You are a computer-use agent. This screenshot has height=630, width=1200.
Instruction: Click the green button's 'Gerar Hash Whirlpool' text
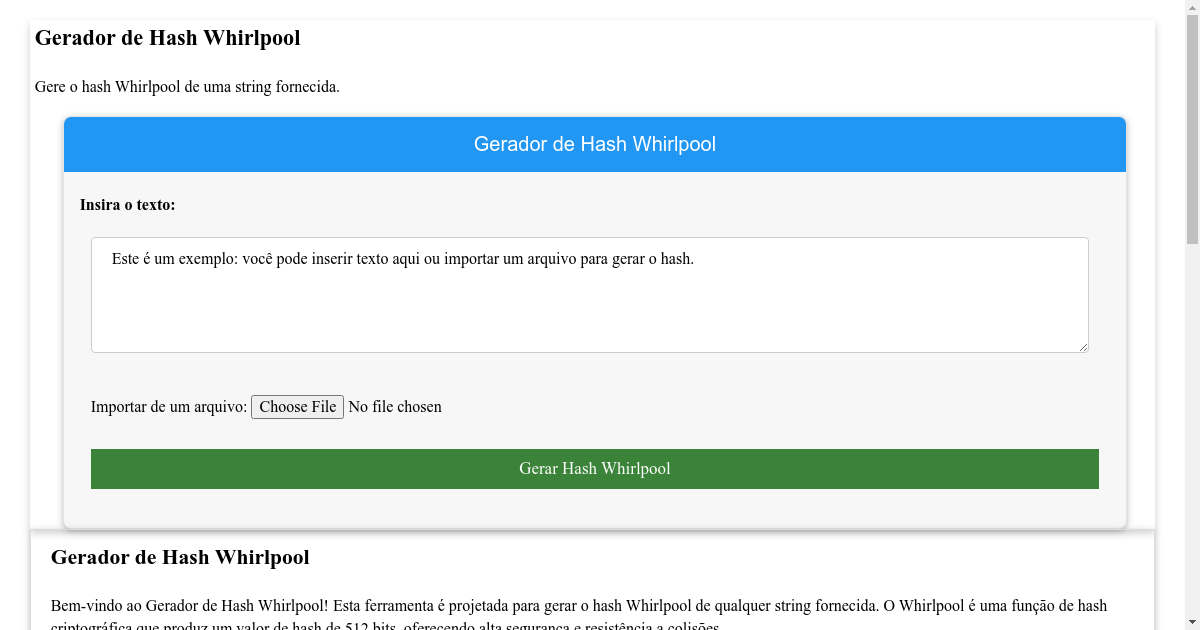(x=594, y=468)
